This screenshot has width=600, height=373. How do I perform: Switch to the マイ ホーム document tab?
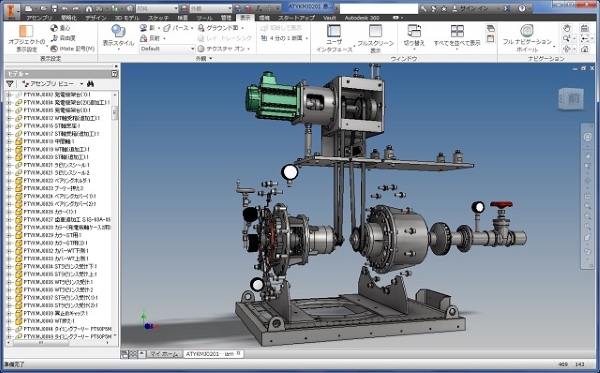164,354
